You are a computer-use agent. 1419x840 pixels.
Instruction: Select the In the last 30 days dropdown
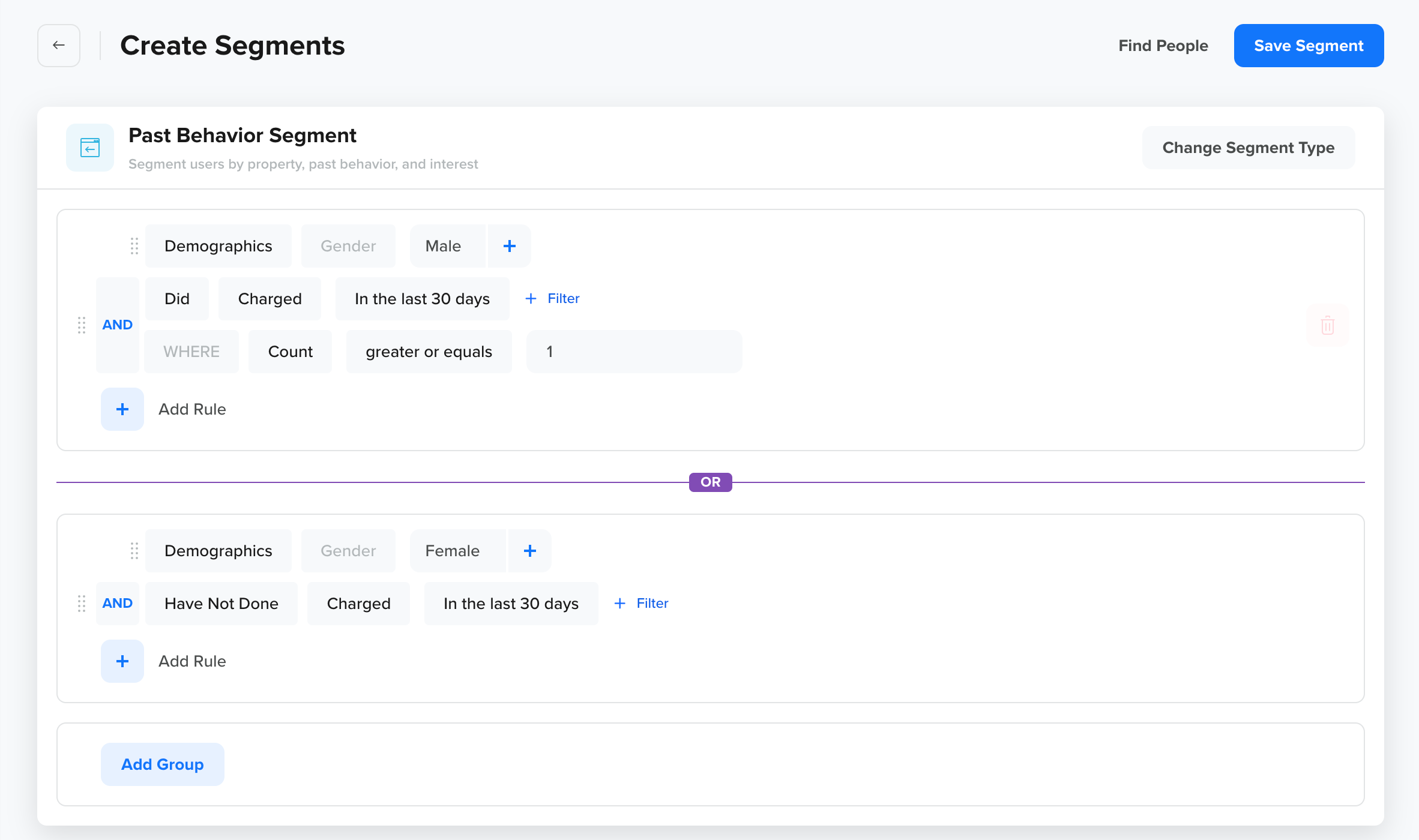pos(422,298)
